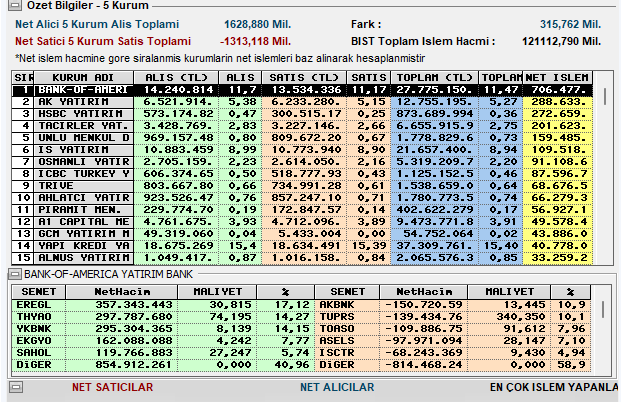The width and height of the screenshot is (621, 402).
Task: Open the EN ÇOK ISLEM YAPANLAR tab
Action: 554,387
